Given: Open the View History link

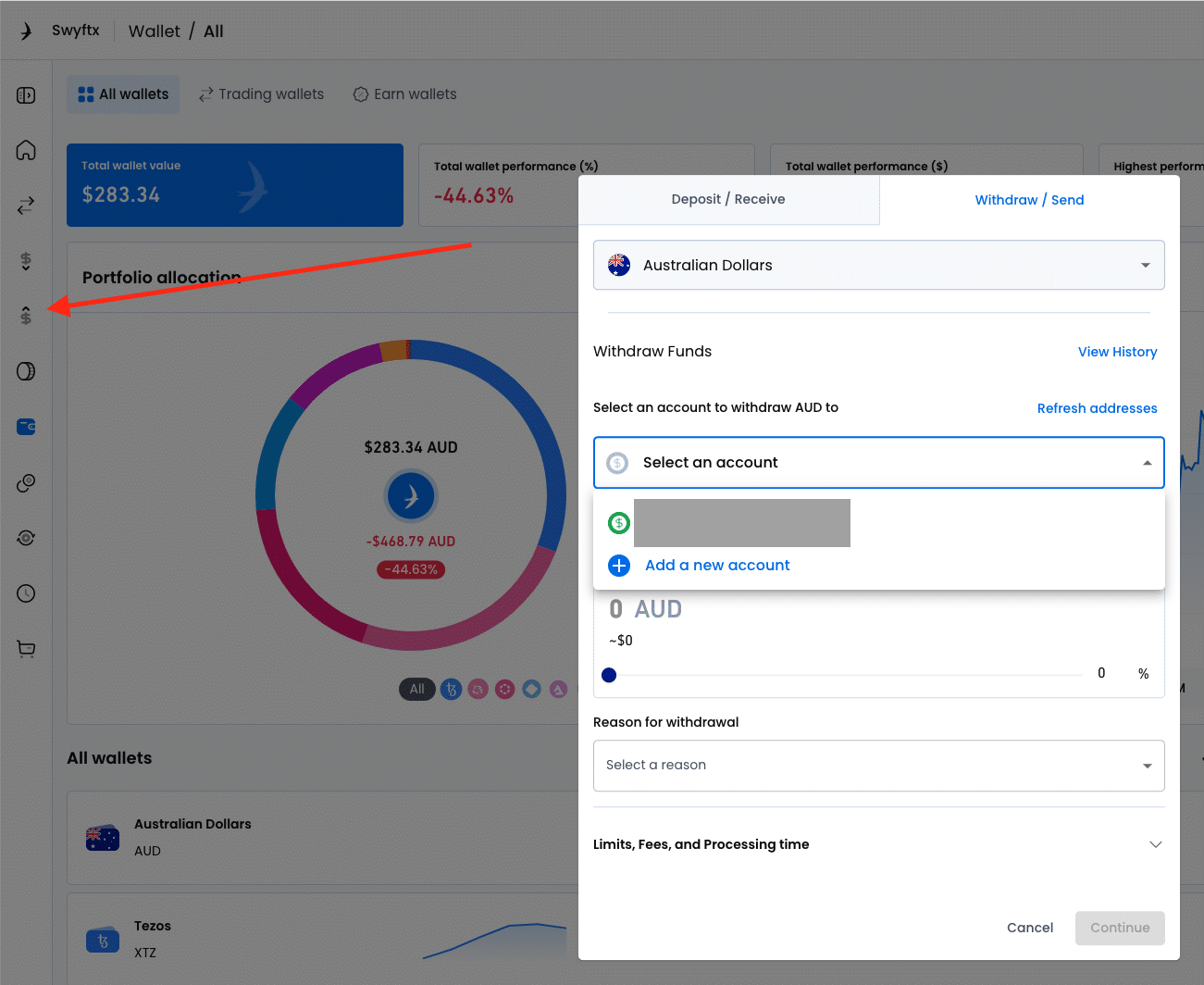Looking at the screenshot, I should click(1117, 352).
